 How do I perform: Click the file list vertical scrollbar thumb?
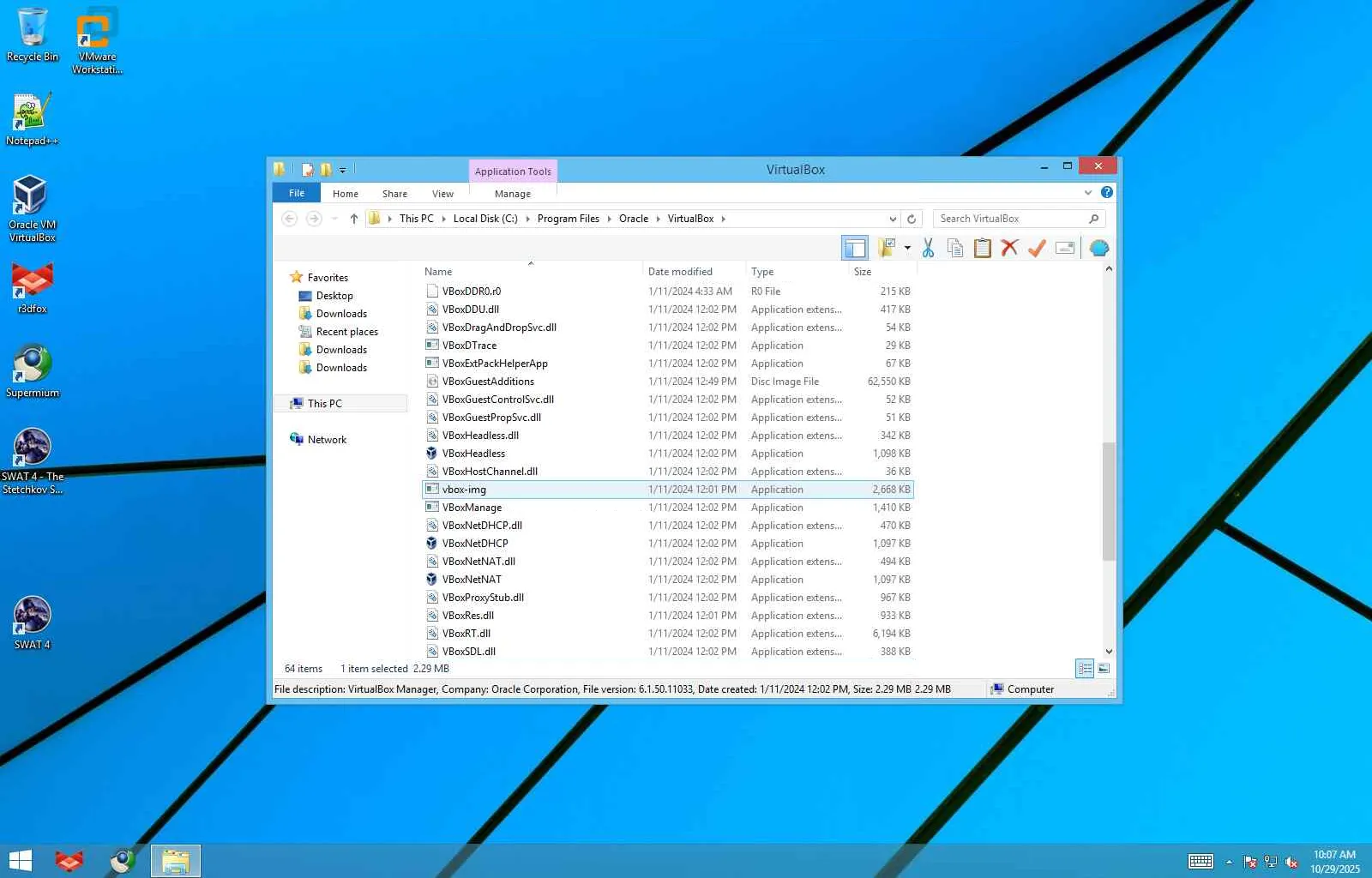pyautogui.click(x=1109, y=502)
